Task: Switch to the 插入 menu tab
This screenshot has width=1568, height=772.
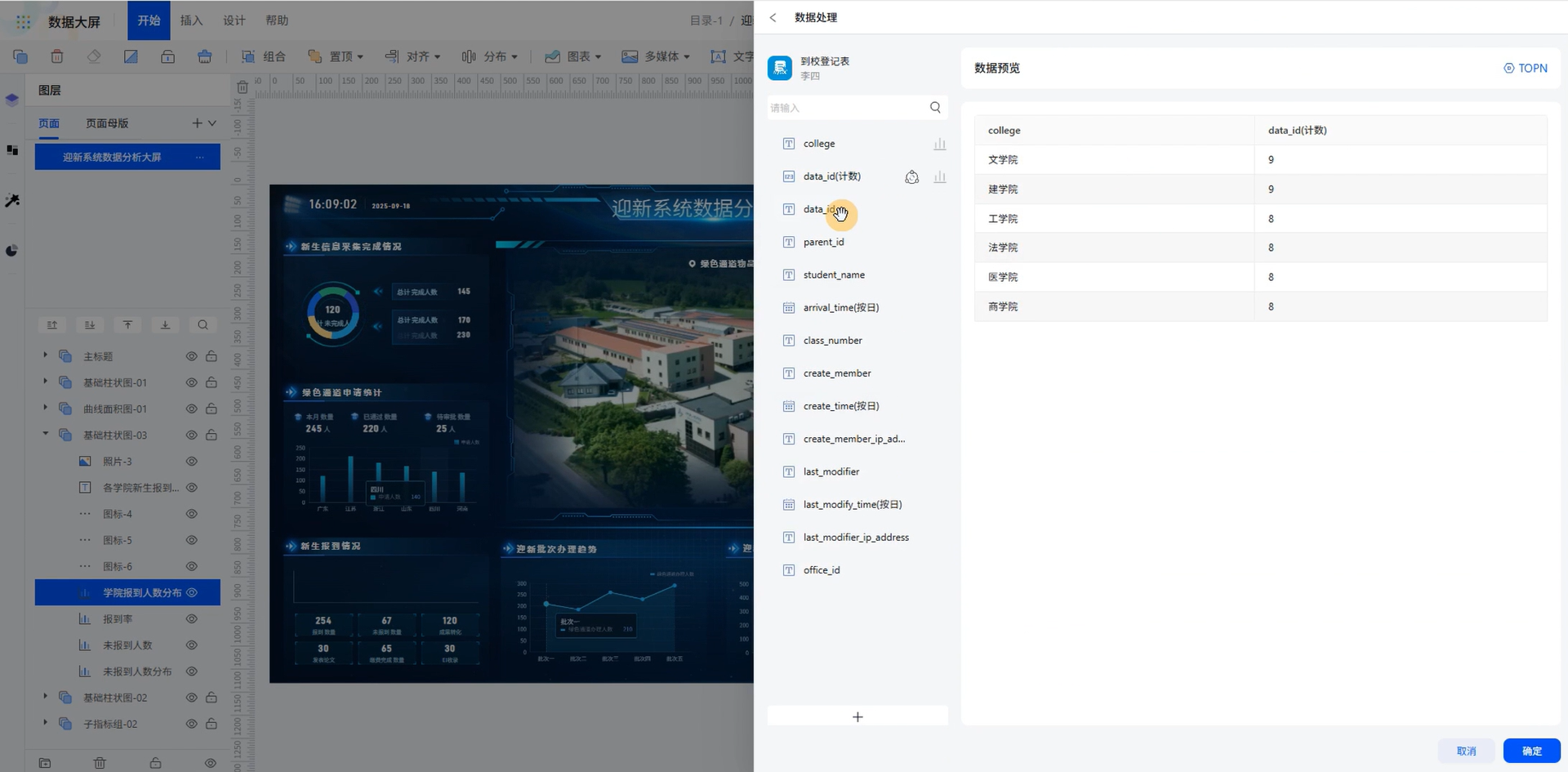Action: coord(191,20)
